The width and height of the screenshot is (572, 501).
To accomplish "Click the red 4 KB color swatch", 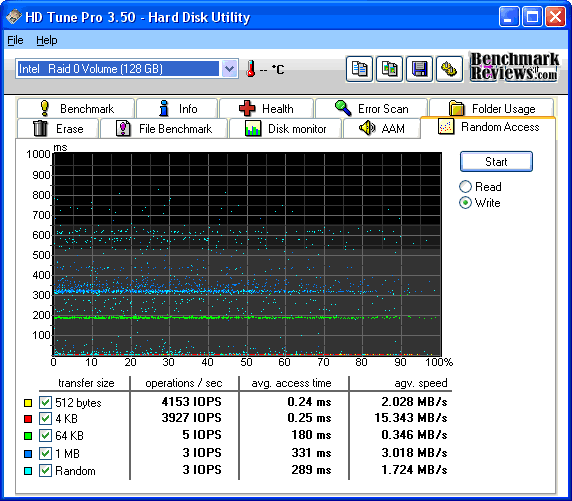I will 28,419.
